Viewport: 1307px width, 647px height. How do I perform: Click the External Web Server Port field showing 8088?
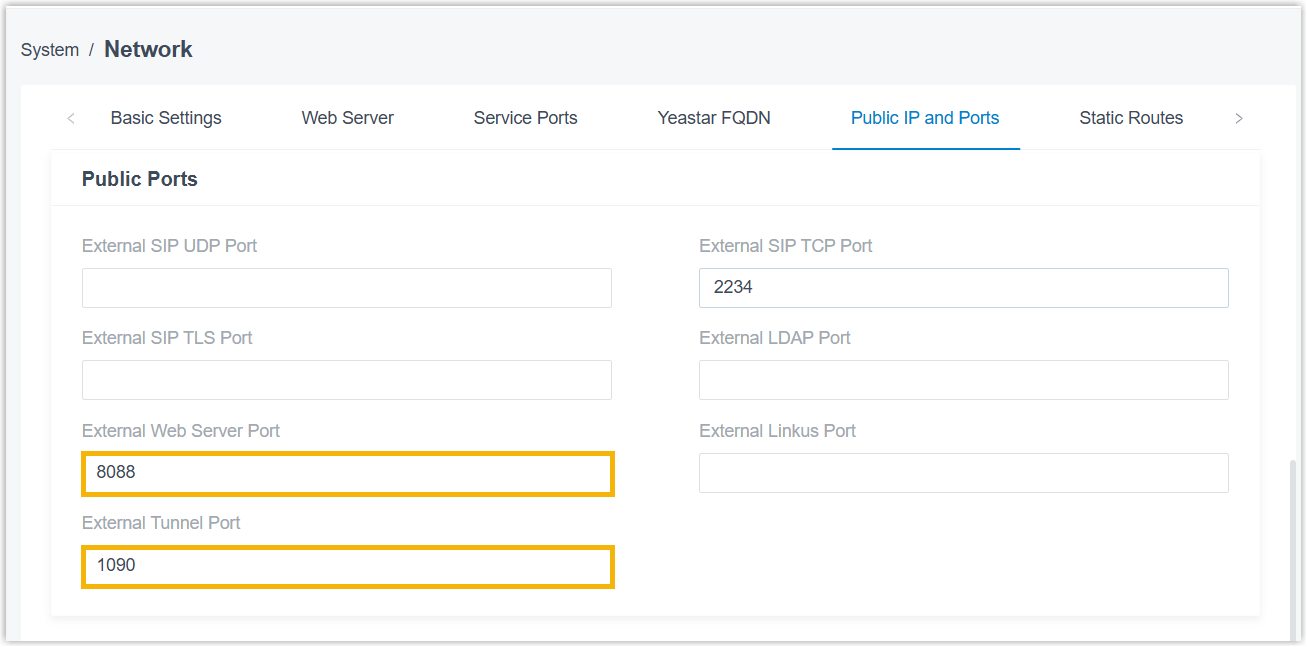tap(346, 473)
